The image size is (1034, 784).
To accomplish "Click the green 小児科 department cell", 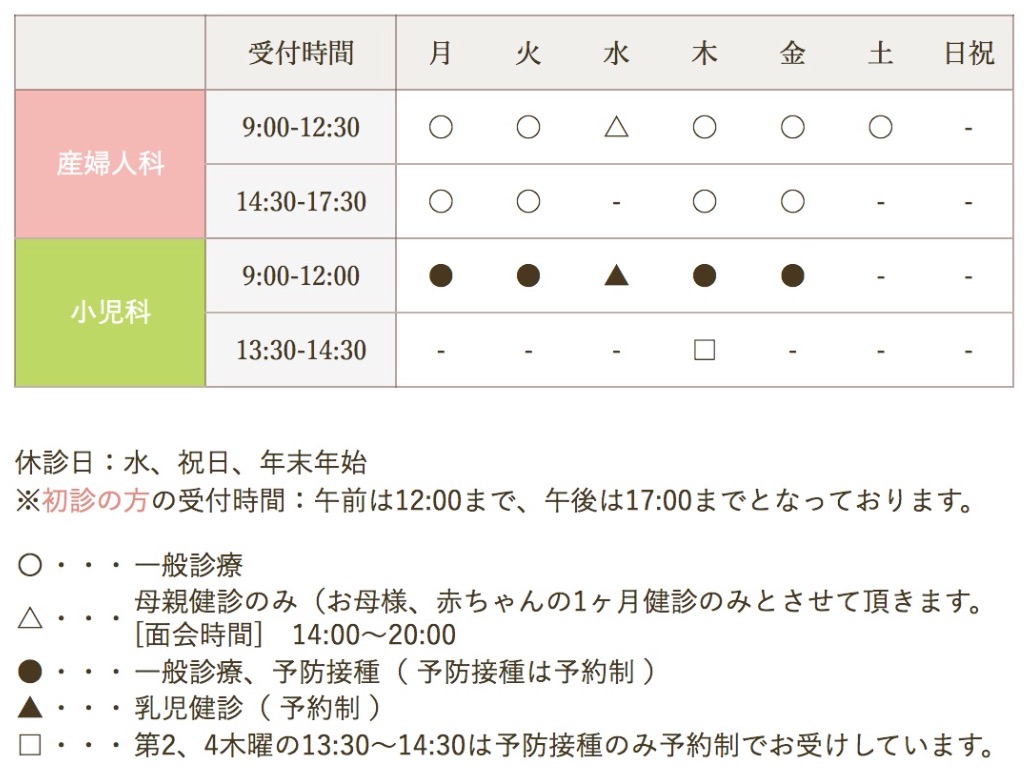I will coord(110,312).
